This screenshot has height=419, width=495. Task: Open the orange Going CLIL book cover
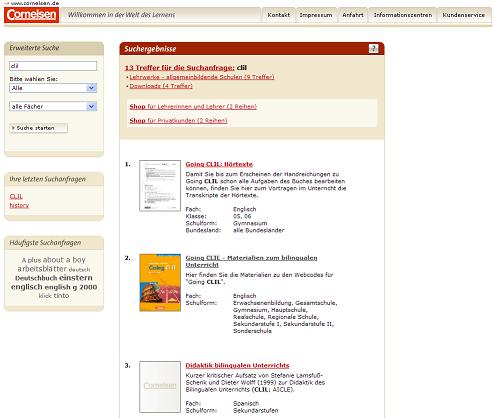click(x=160, y=283)
